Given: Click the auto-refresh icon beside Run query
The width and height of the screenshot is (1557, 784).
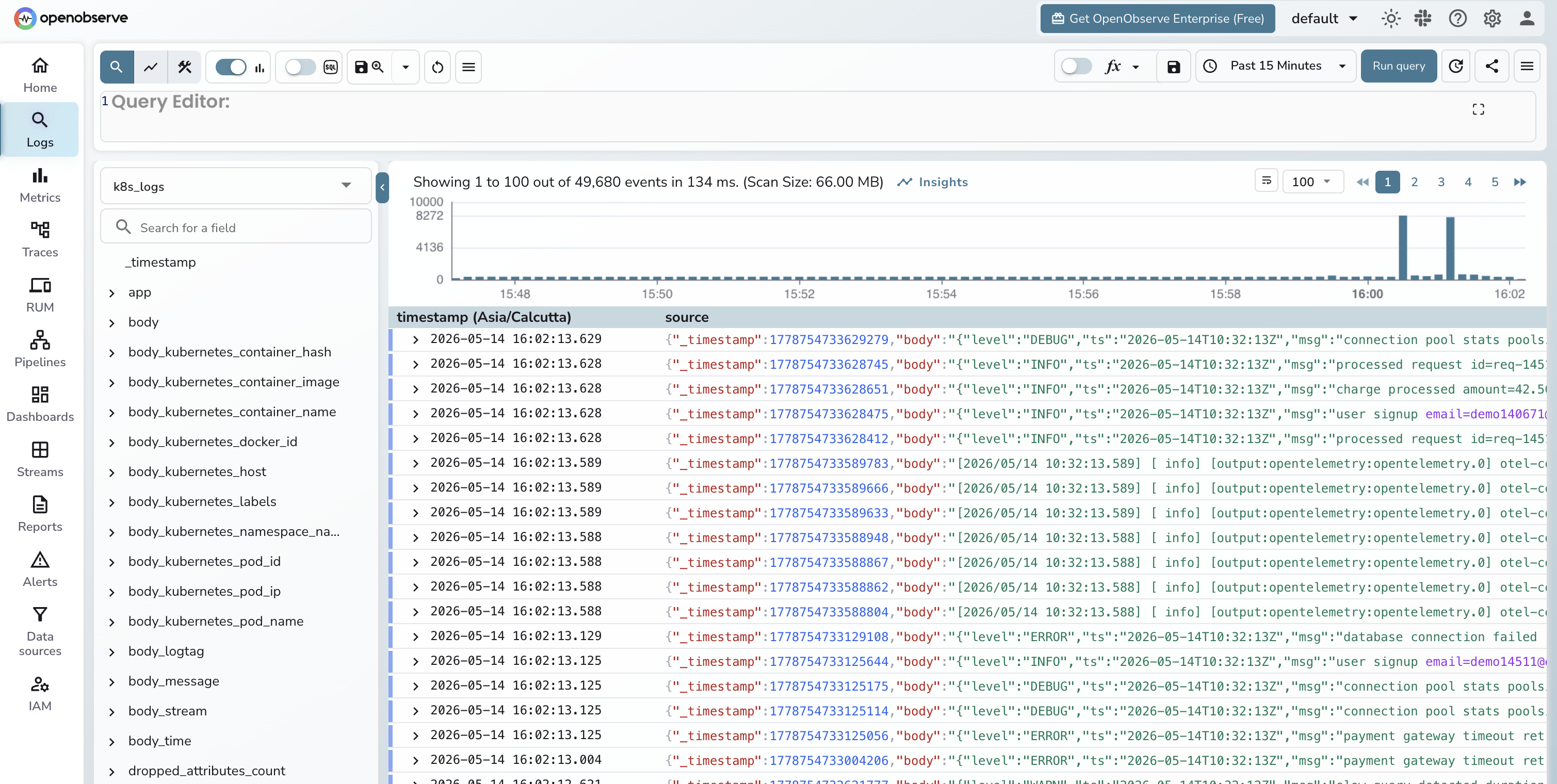Looking at the screenshot, I should (x=1456, y=66).
